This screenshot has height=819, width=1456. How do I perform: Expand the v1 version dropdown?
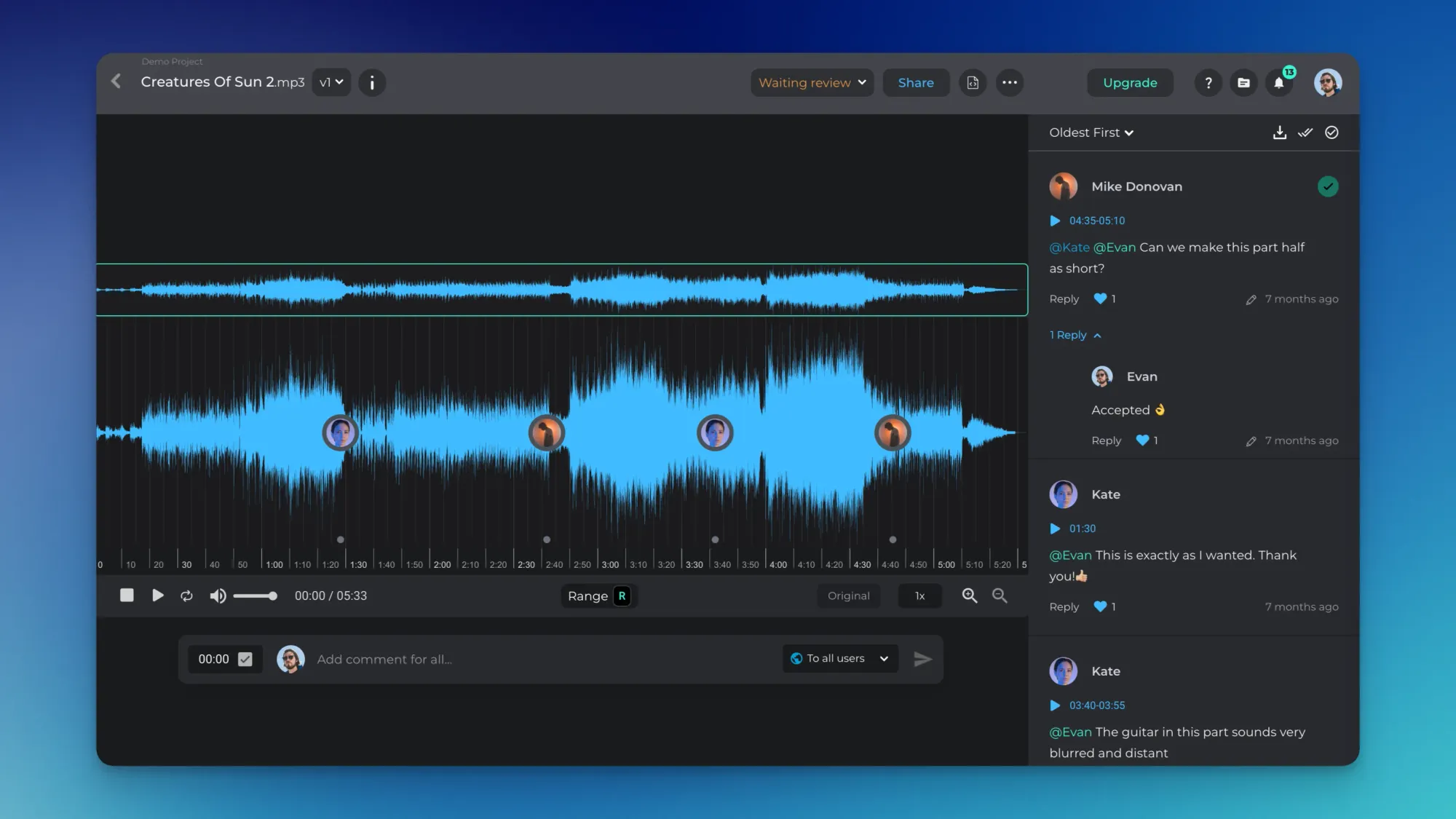click(x=331, y=82)
